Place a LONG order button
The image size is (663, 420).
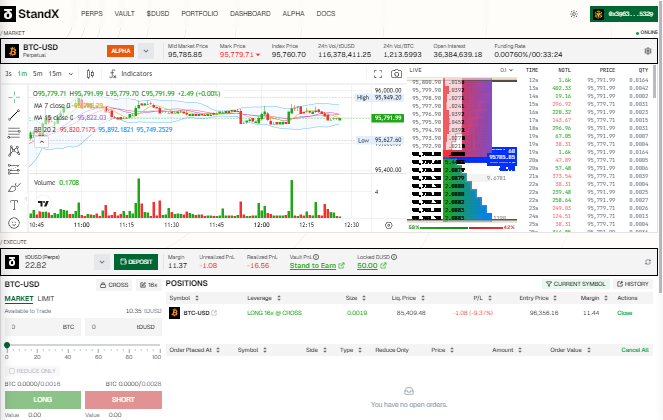[43, 400]
